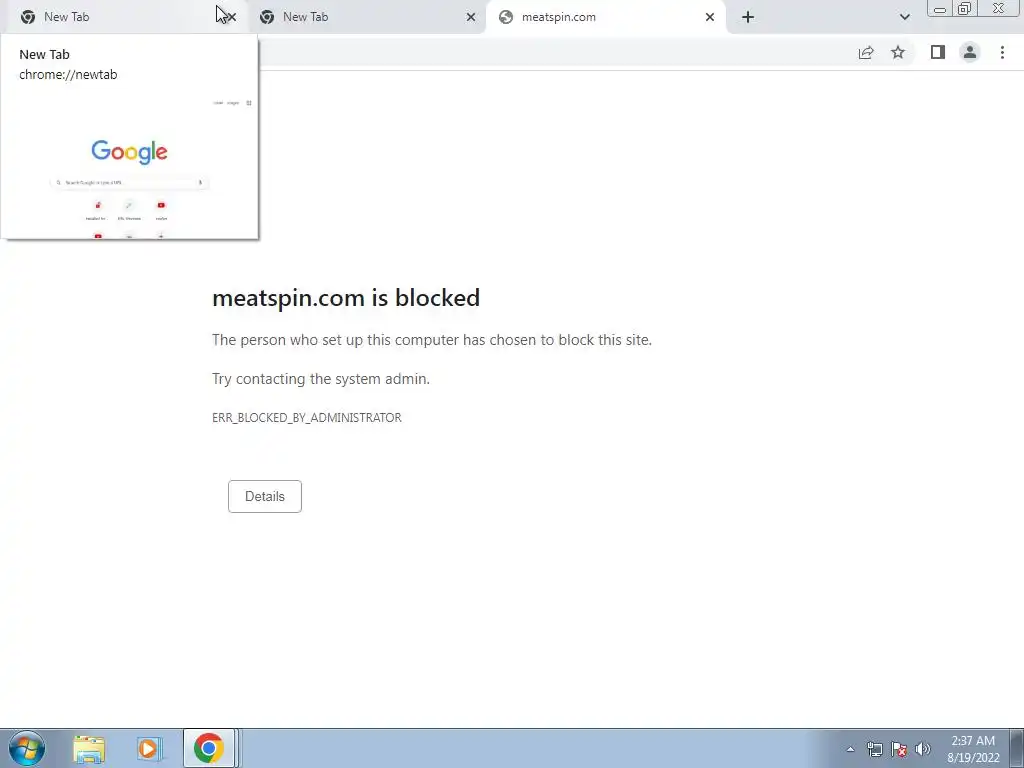Select the meatspin.com tab
The height and width of the screenshot is (768, 1024).
tap(606, 17)
